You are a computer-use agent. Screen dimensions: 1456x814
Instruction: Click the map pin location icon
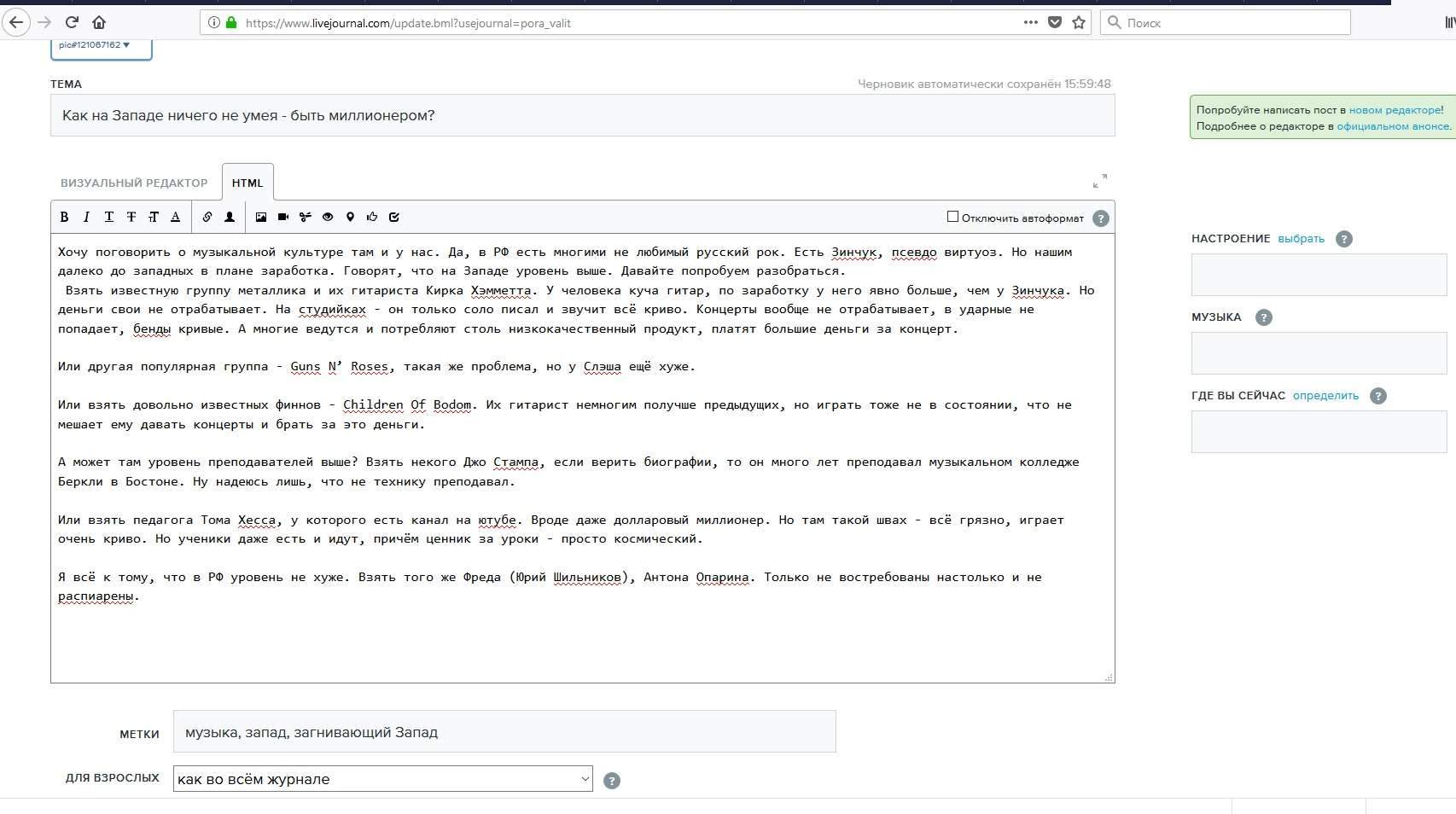point(350,218)
